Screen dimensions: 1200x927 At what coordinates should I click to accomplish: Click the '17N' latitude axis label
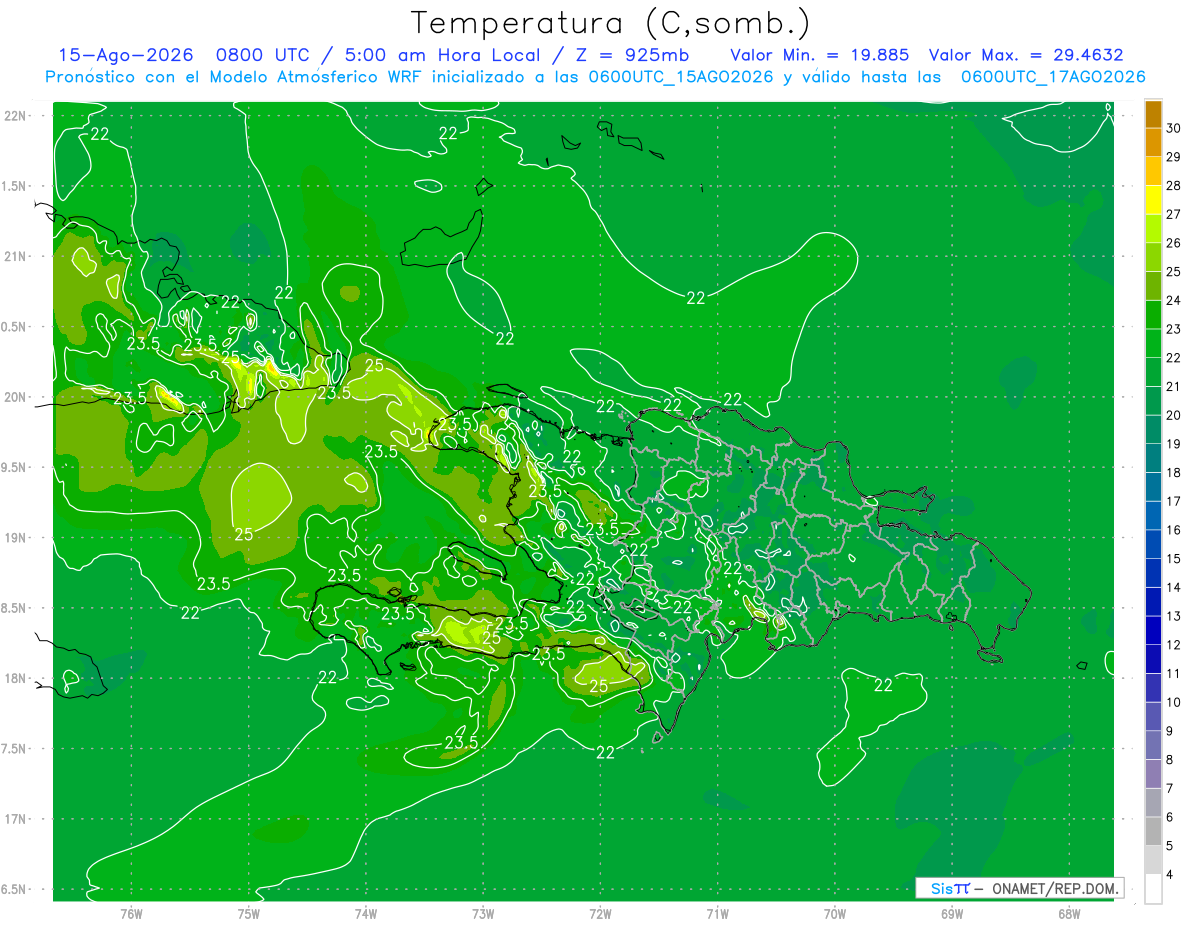[x=15, y=819]
